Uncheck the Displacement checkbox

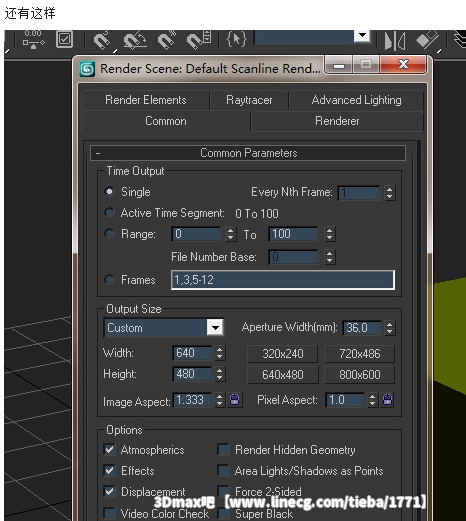click(109, 491)
